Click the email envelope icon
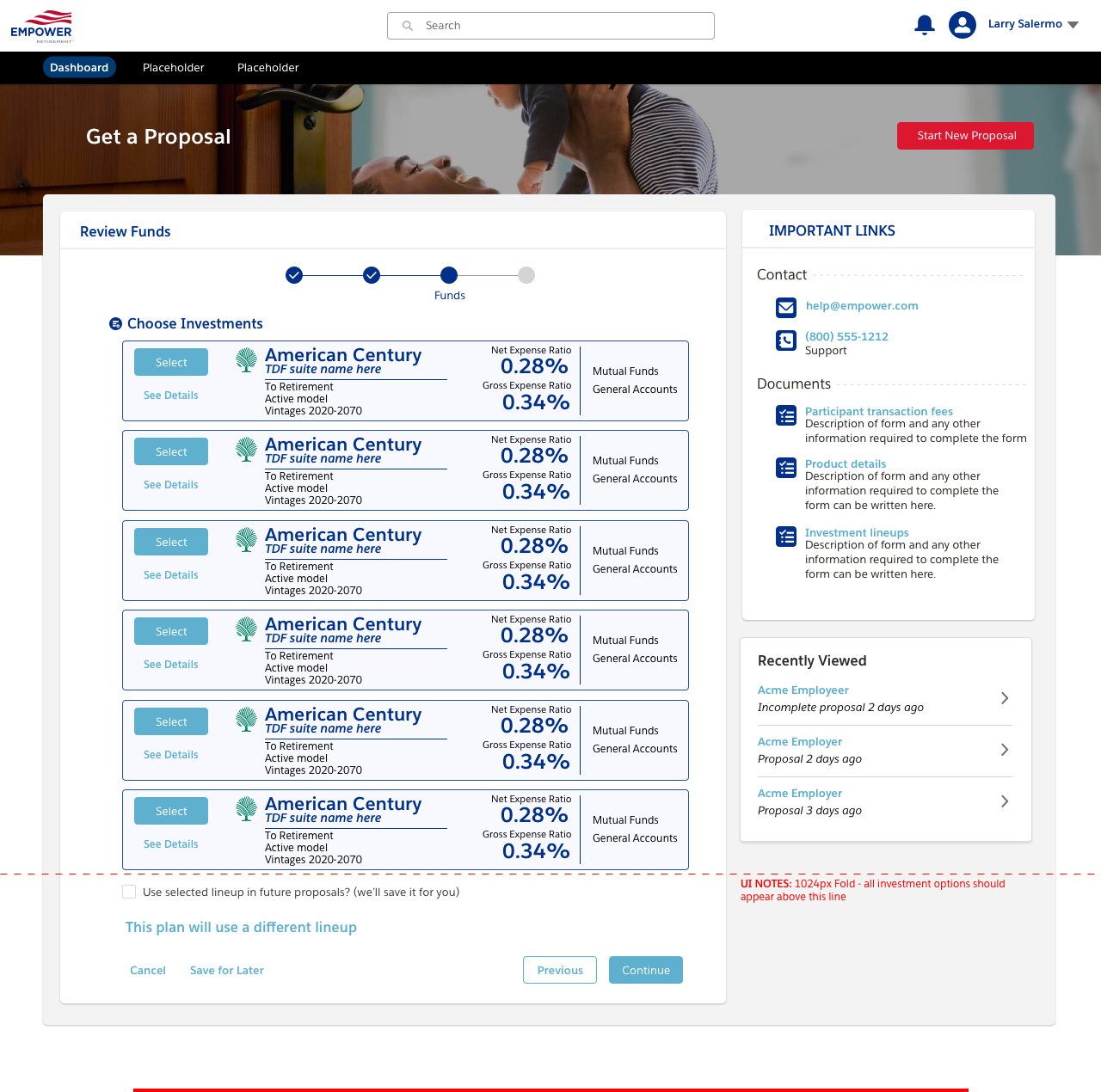1101x1092 pixels. [786, 307]
